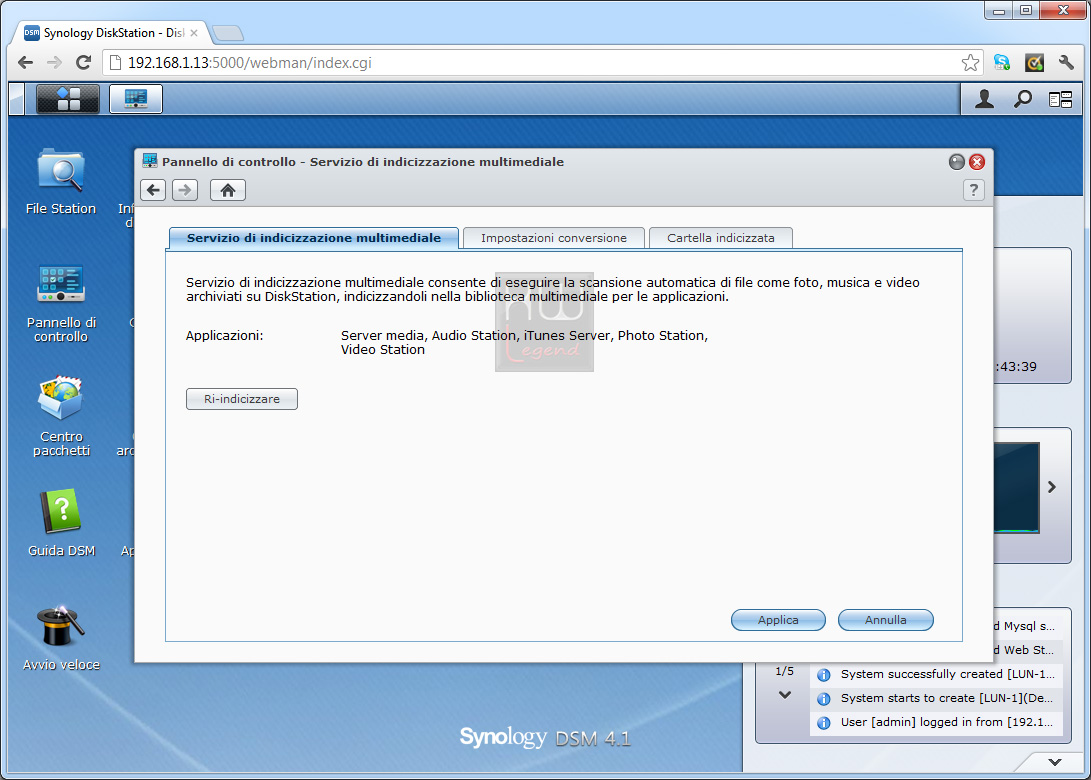Expand next log page chevron under 1/5
The image size is (1091, 780).
[x=785, y=694]
